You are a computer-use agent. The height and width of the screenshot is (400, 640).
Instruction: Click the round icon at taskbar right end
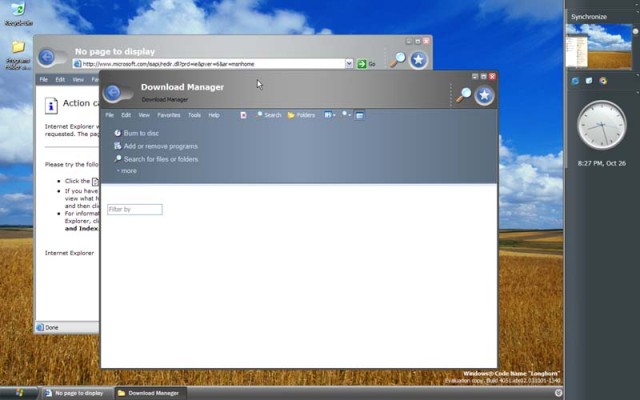(558, 393)
